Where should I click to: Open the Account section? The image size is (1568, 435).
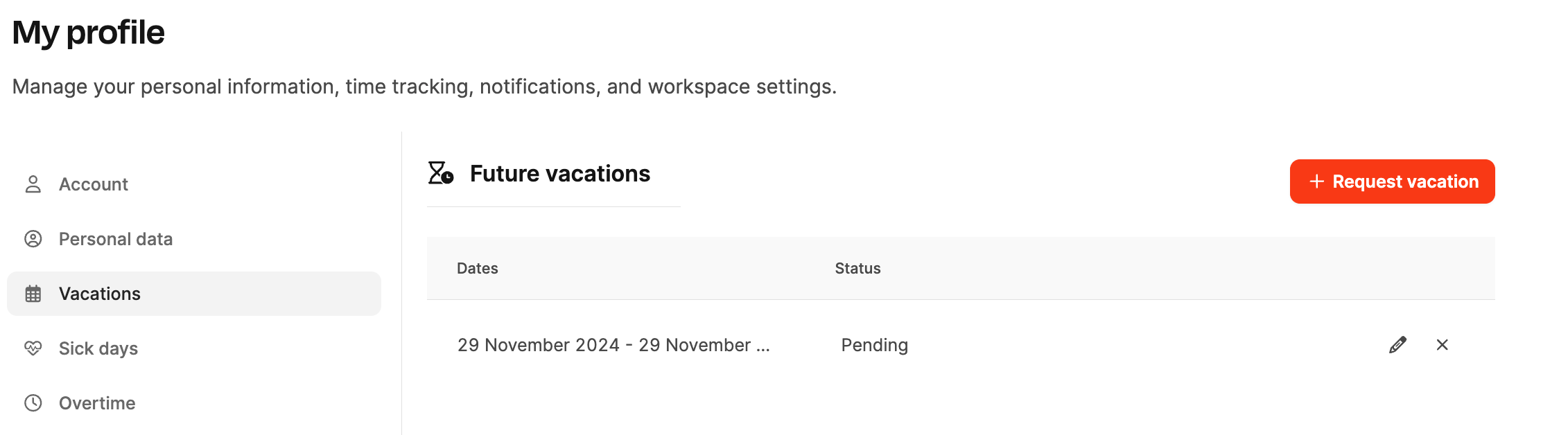pyautogui.click(x=94, y=184)
